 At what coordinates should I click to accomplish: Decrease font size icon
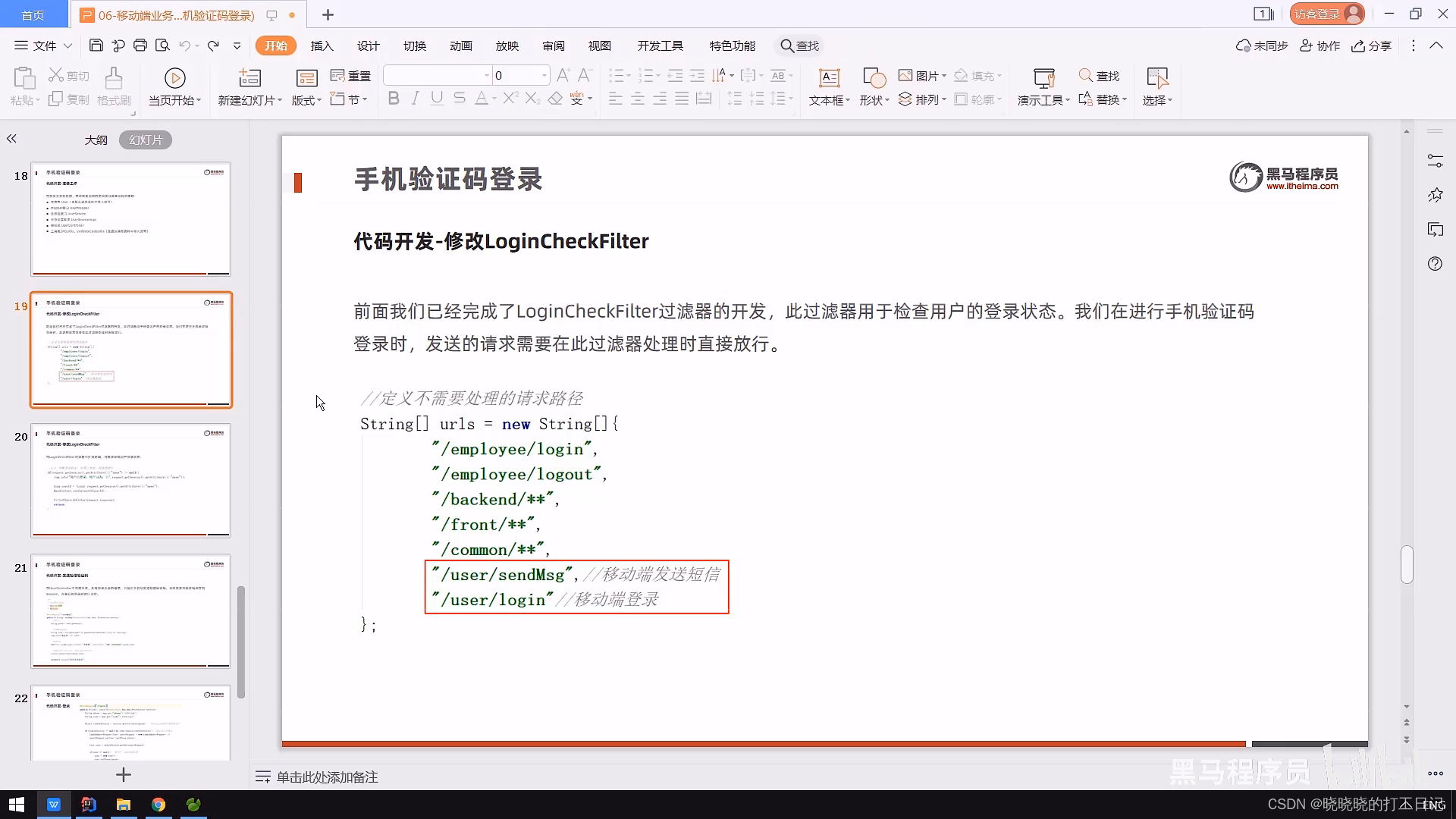pos(584,75)
